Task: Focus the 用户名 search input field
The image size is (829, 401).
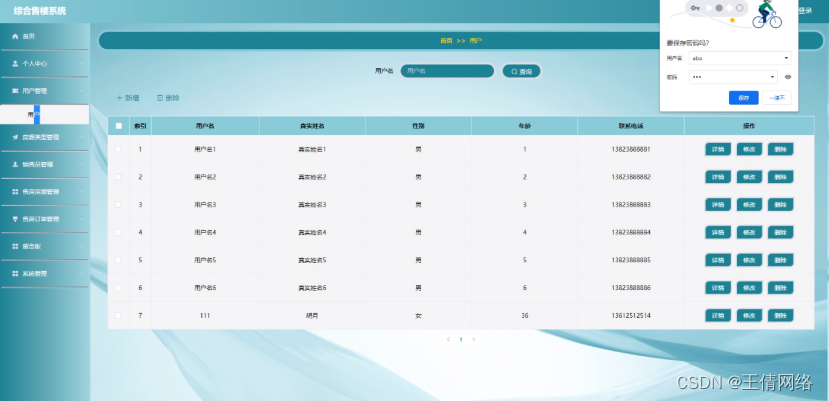Action: click(x=447, y=71)
